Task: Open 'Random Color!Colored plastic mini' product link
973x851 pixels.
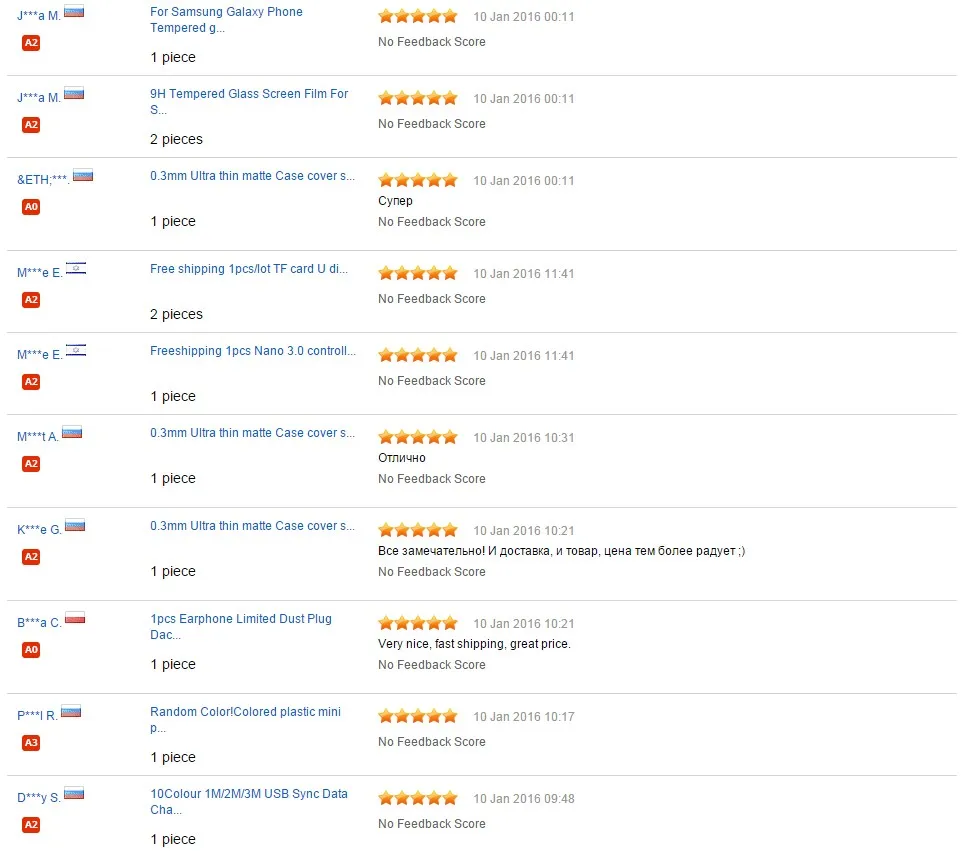Action: 245,719
